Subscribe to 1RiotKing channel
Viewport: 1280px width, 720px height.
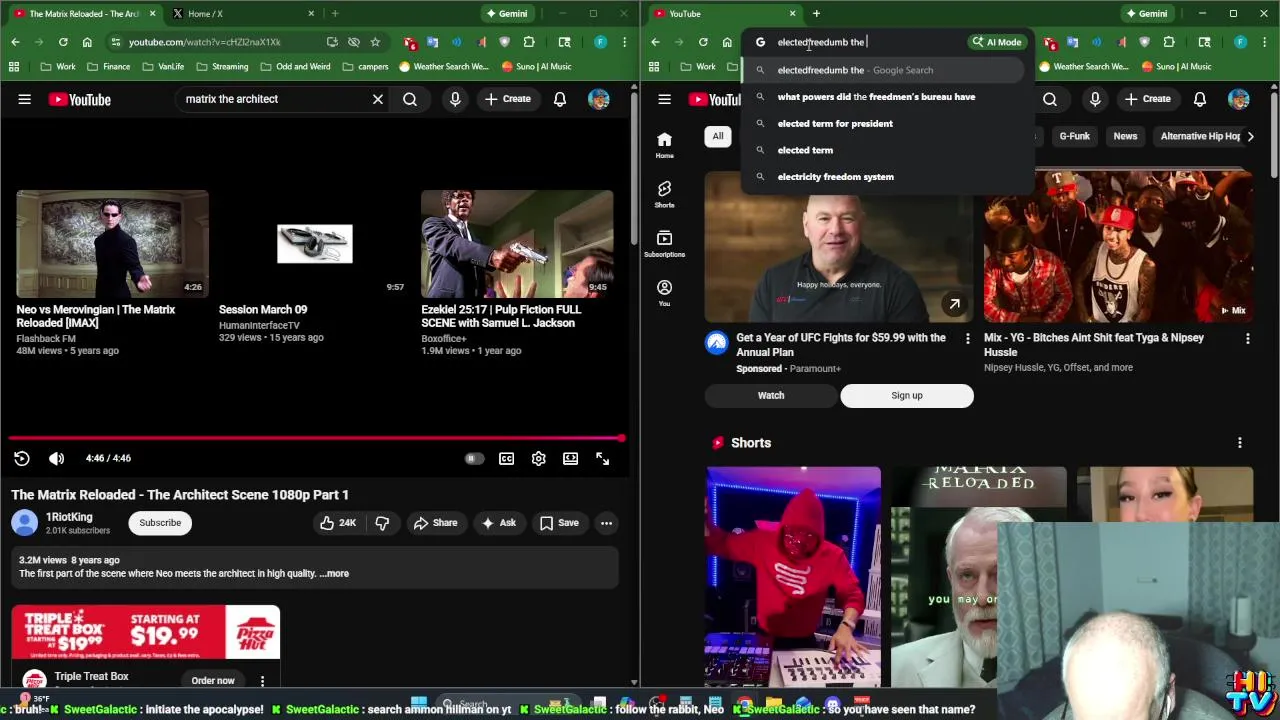160,523
